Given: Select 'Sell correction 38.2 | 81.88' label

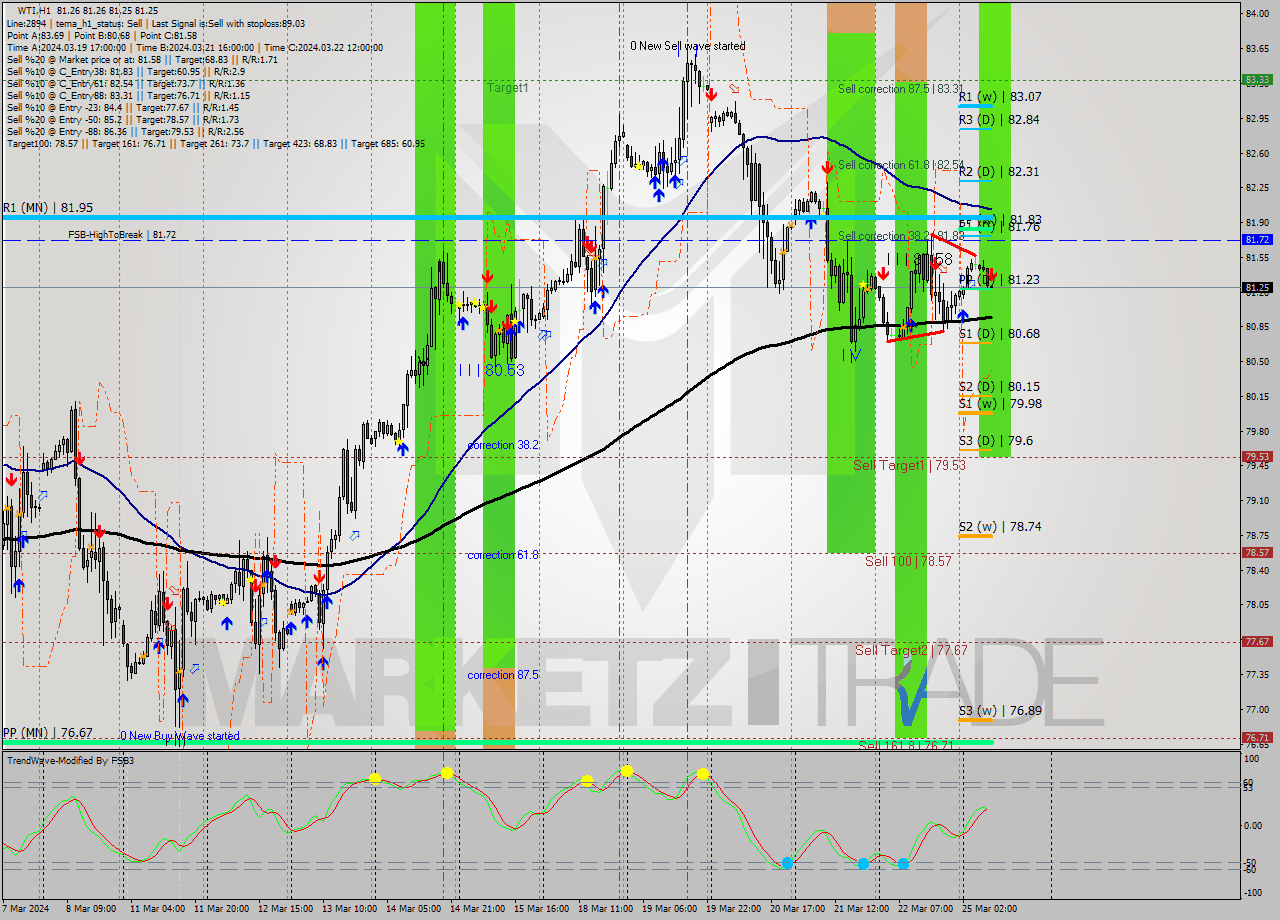Looking at the screenshot, I should (x=901, y=236).
